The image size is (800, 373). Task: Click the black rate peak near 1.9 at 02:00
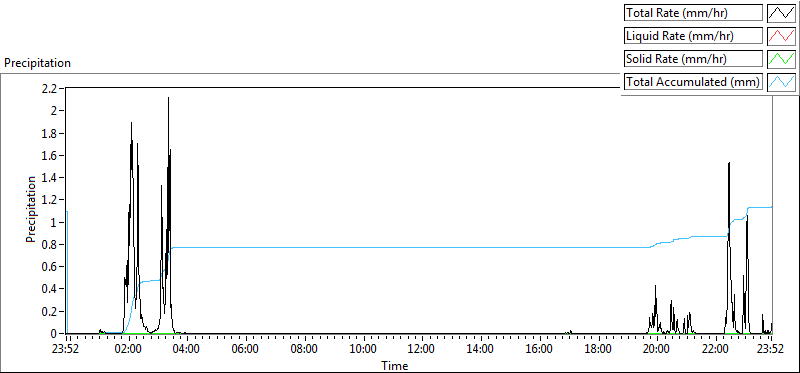pos(132,124)
